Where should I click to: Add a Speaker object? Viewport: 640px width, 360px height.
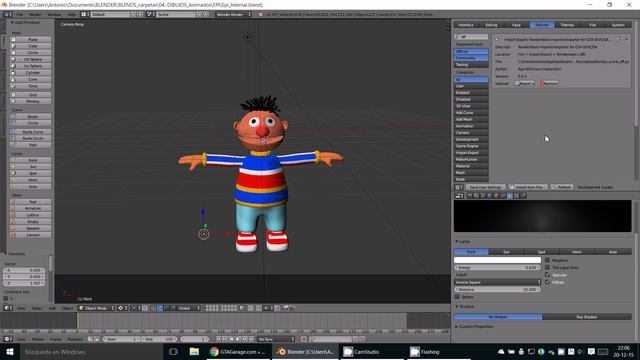pos(31,228)
